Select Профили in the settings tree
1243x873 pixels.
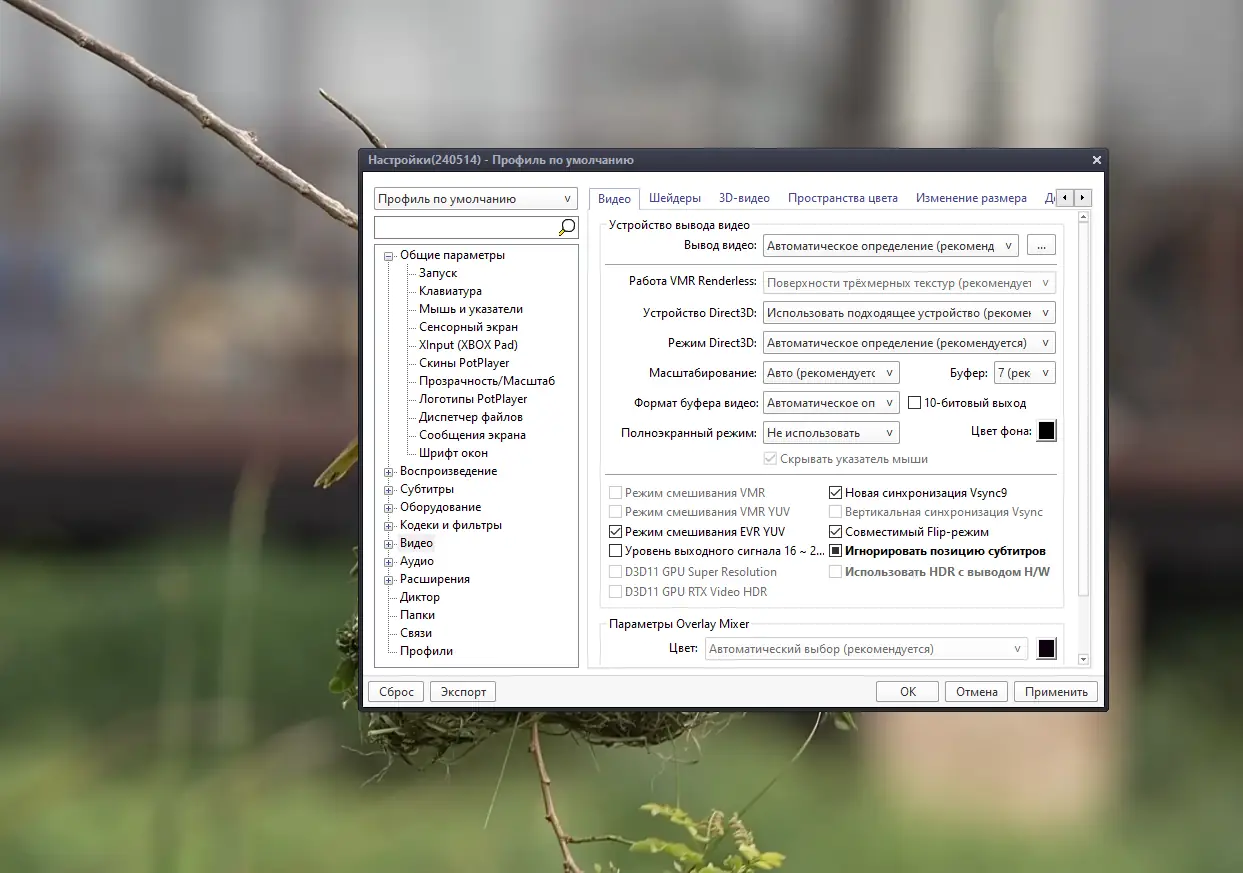click(x=426, y=651)
